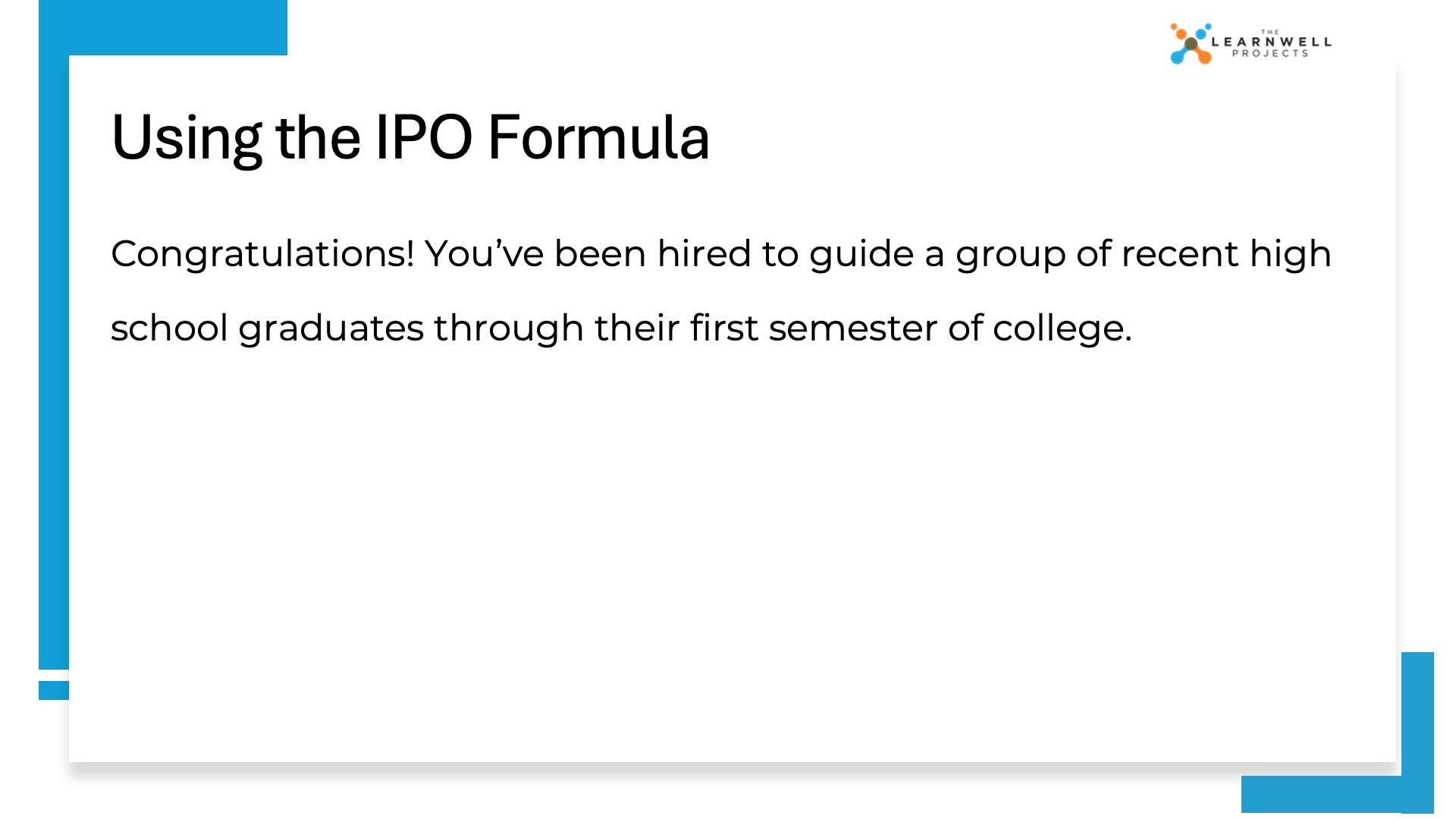Click the word "graduates" in the paragraph
The width and height of the screenshot is (1456, 819).
(331, 329)
